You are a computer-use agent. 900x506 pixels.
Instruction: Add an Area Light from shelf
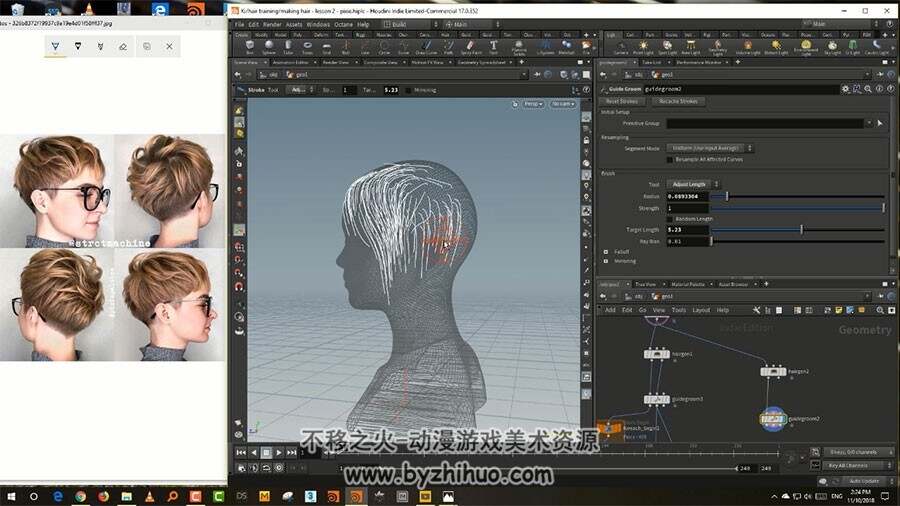[x=690, y=47]
